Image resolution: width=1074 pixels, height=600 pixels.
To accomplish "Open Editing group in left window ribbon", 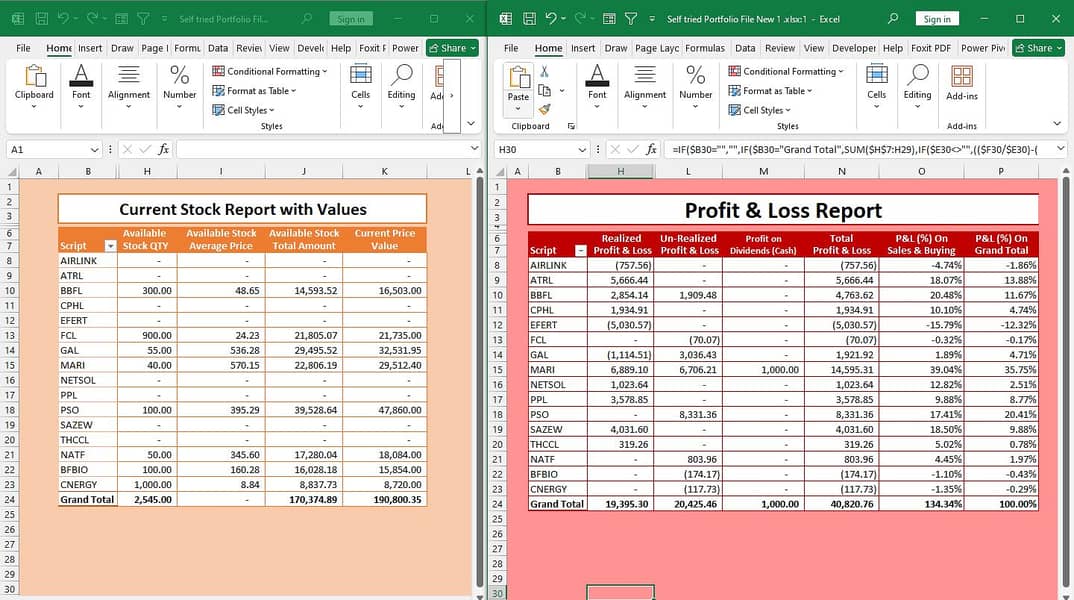I will click(401, 86).
